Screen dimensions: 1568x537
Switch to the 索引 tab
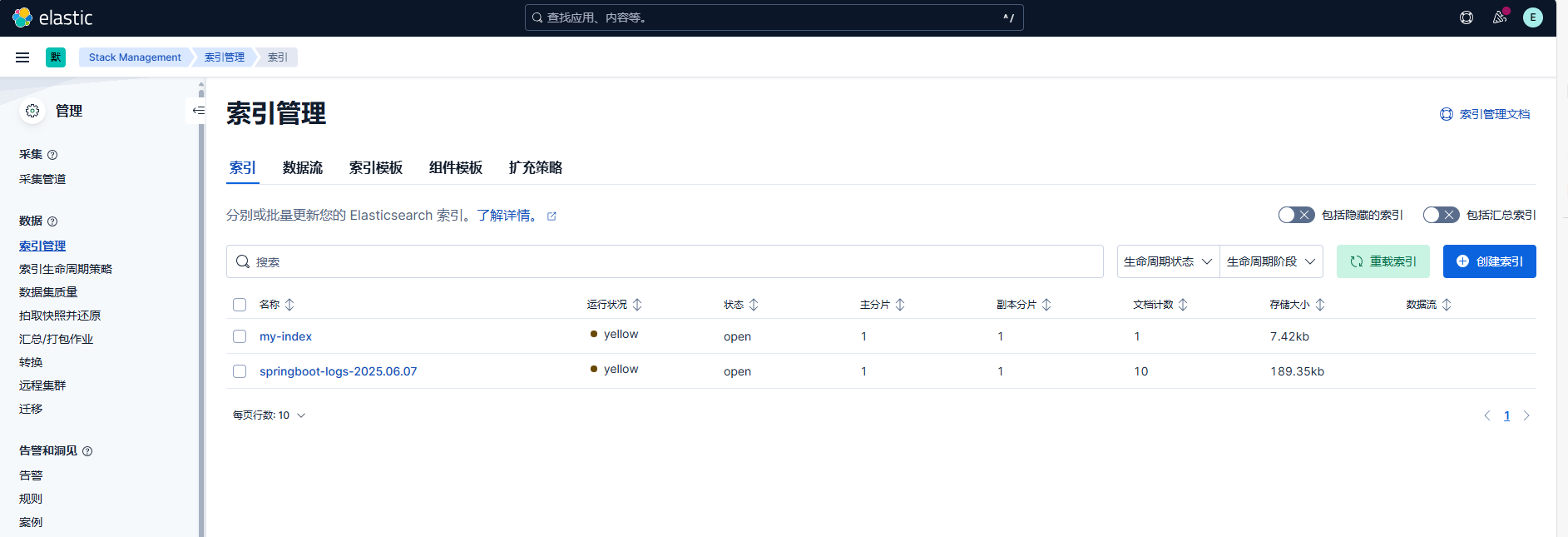tap(243, 167)
